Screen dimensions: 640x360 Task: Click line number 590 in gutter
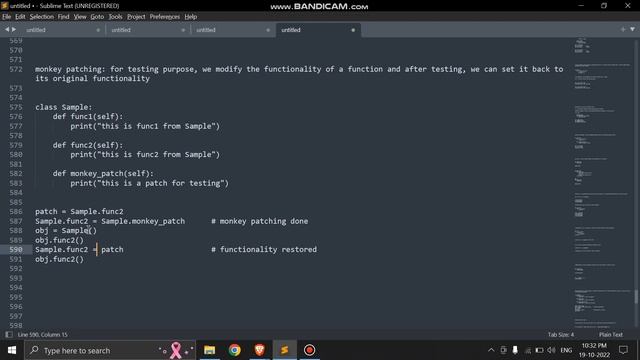click(x=16, y=249)
